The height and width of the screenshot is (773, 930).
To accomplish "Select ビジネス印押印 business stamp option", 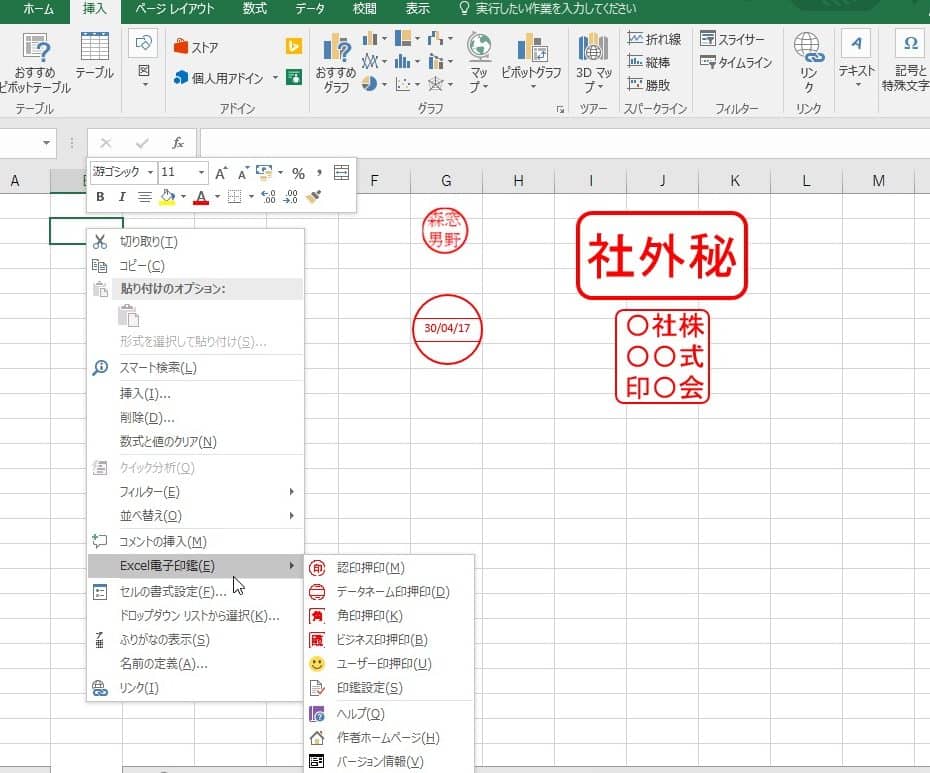I will (382, 640).
